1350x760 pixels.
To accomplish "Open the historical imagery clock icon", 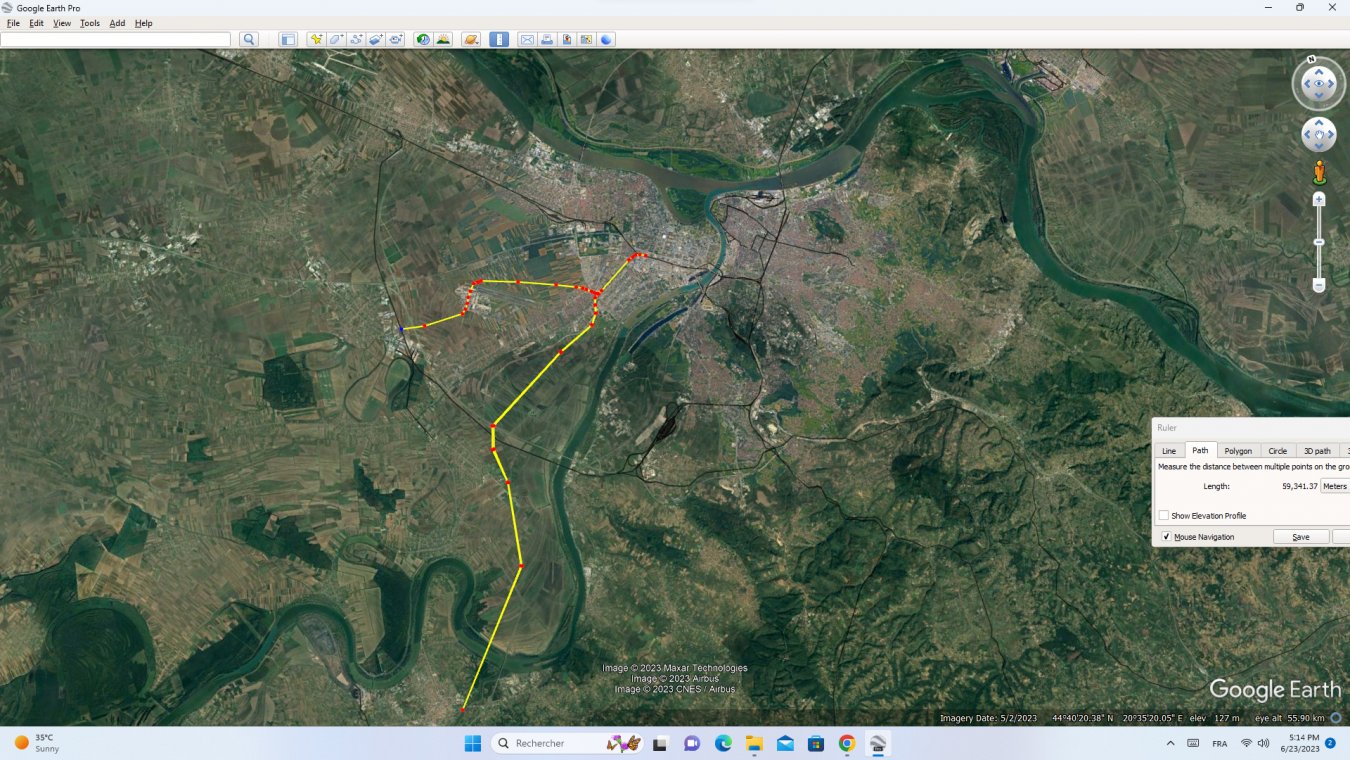I will [423, 40].
